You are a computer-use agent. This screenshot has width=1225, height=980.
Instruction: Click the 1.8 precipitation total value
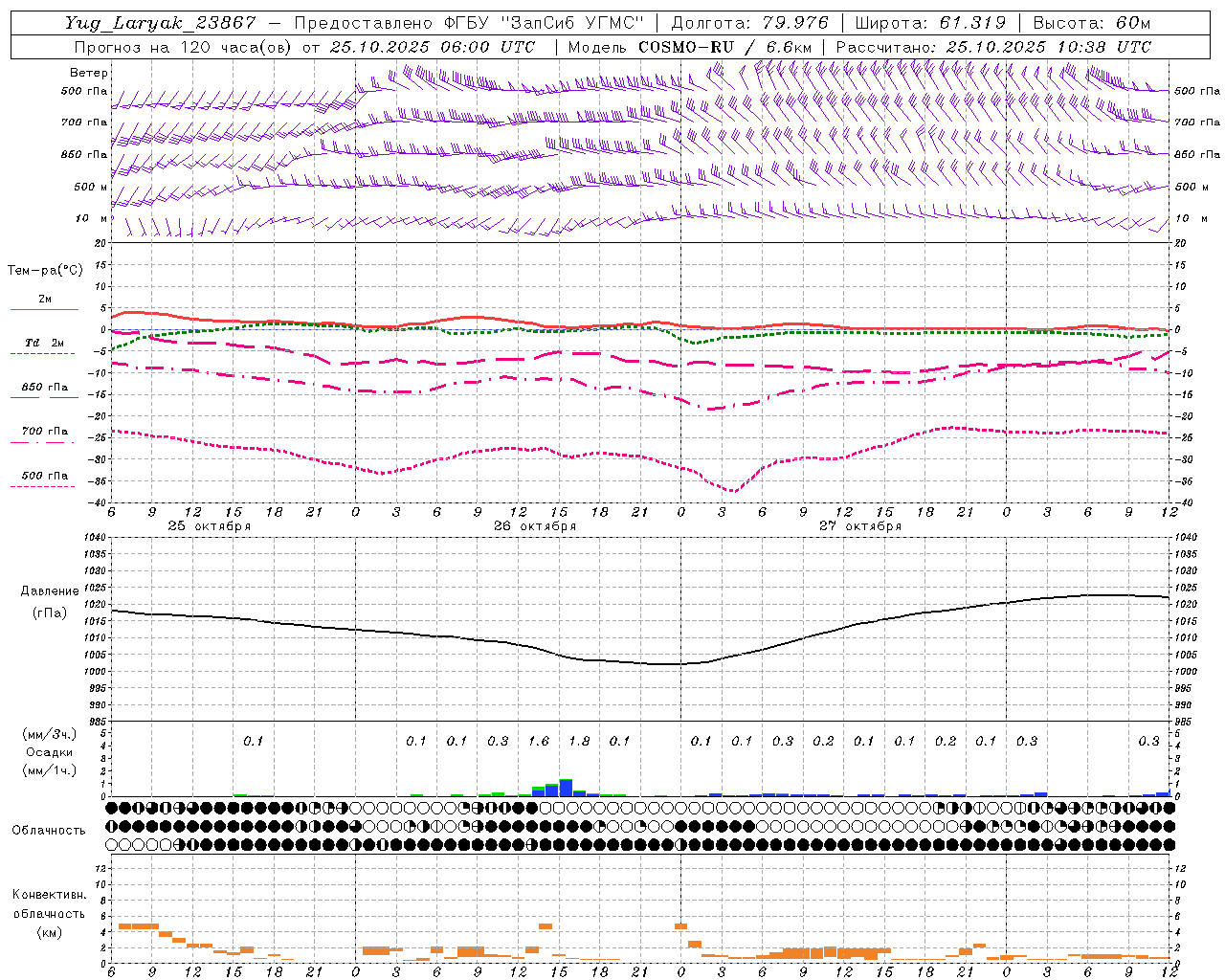579,741
